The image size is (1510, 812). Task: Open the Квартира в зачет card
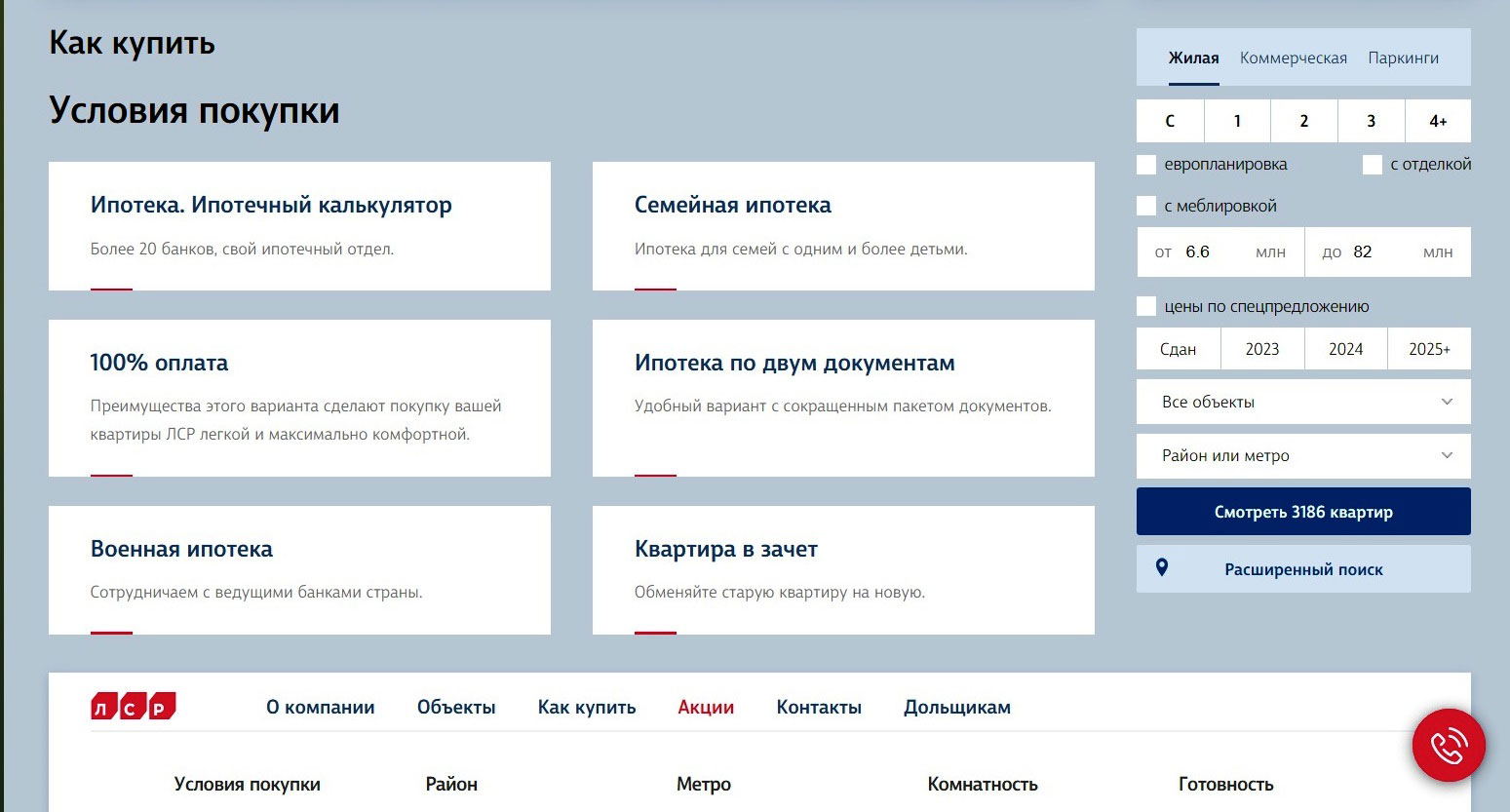click(843, 570)
